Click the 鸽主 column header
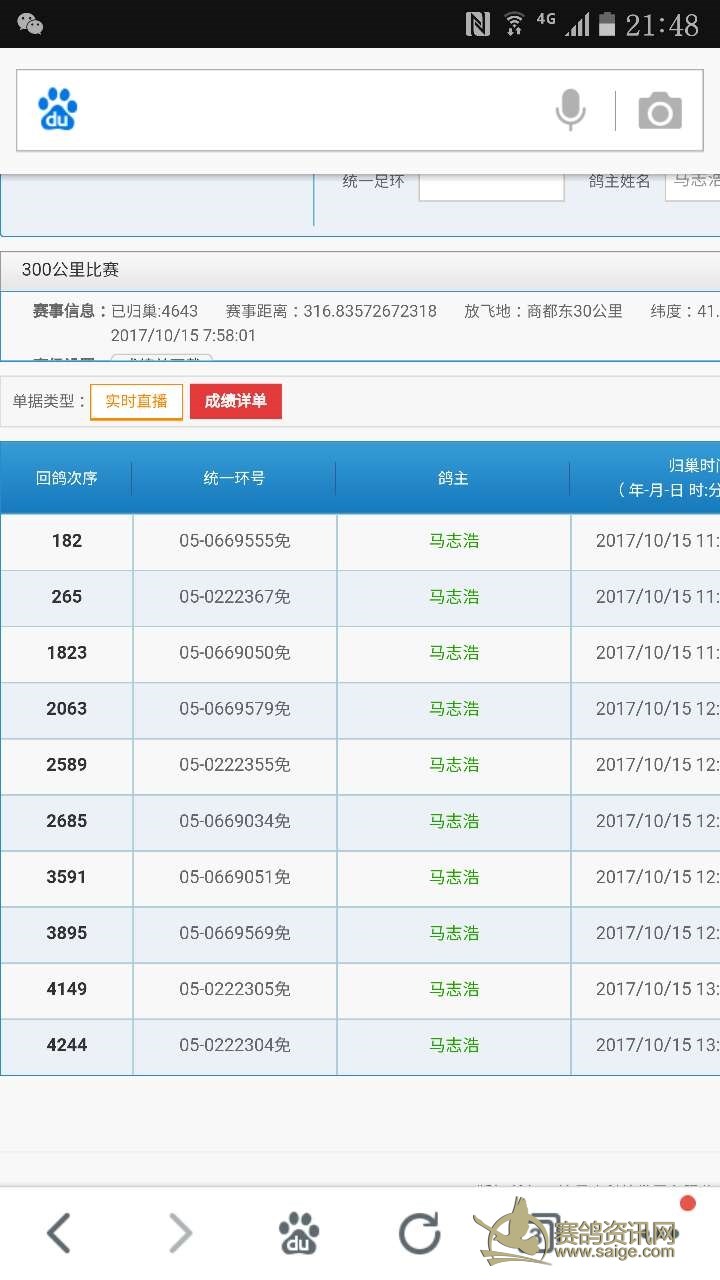Image resolution: width=720 pixels, height=1280 pixels. tap(453, 478)
